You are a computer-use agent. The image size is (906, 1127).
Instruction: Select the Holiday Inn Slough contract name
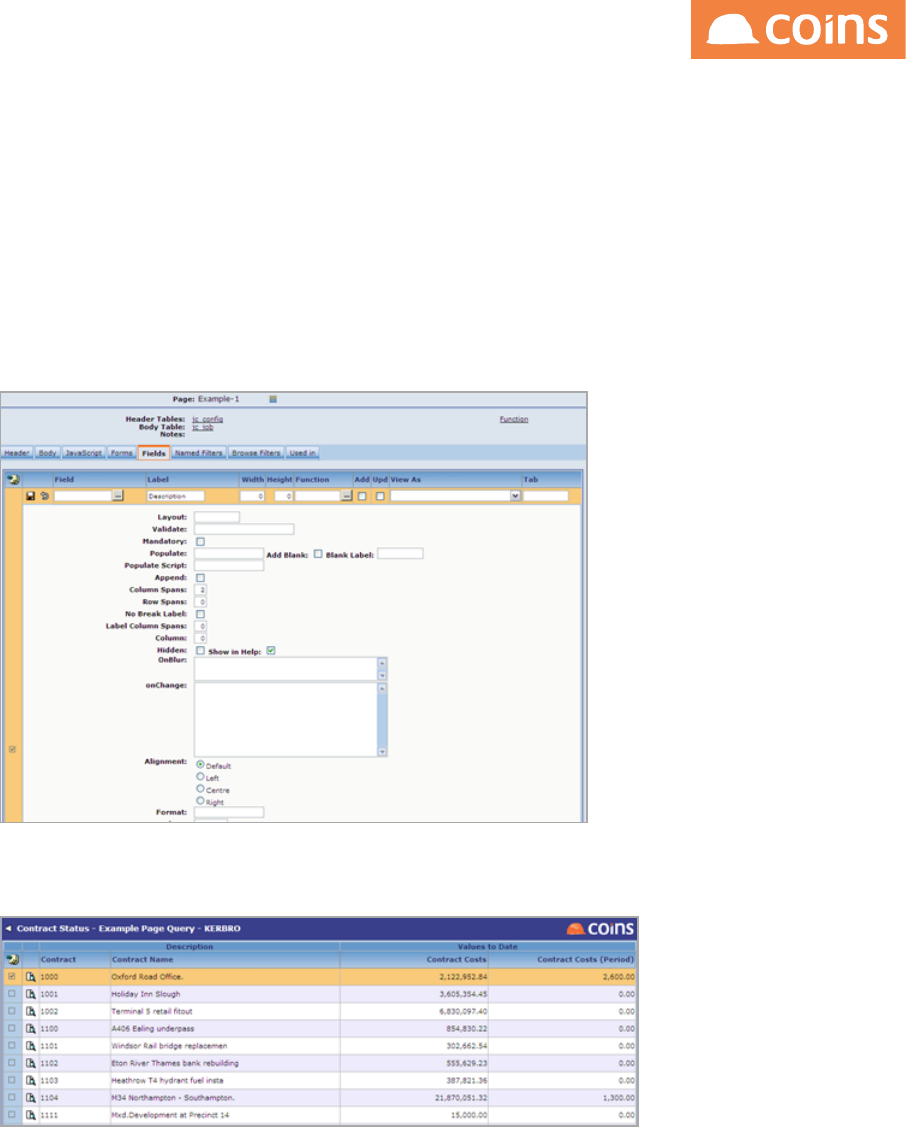point(146,994)
